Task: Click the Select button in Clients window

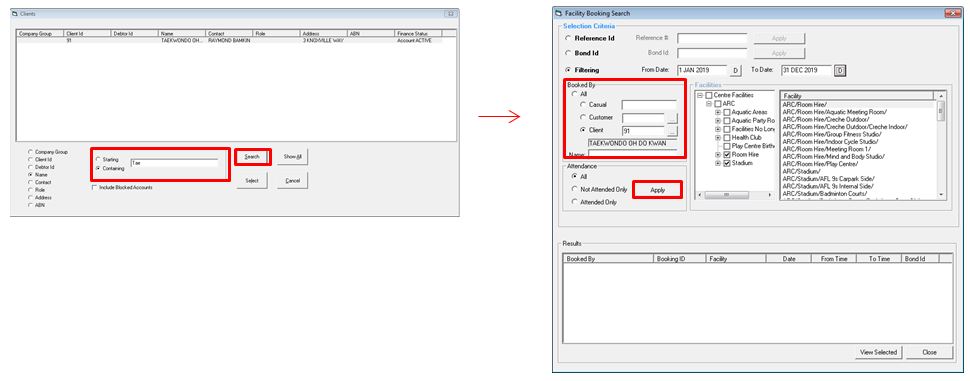Action: coord(252,181)
